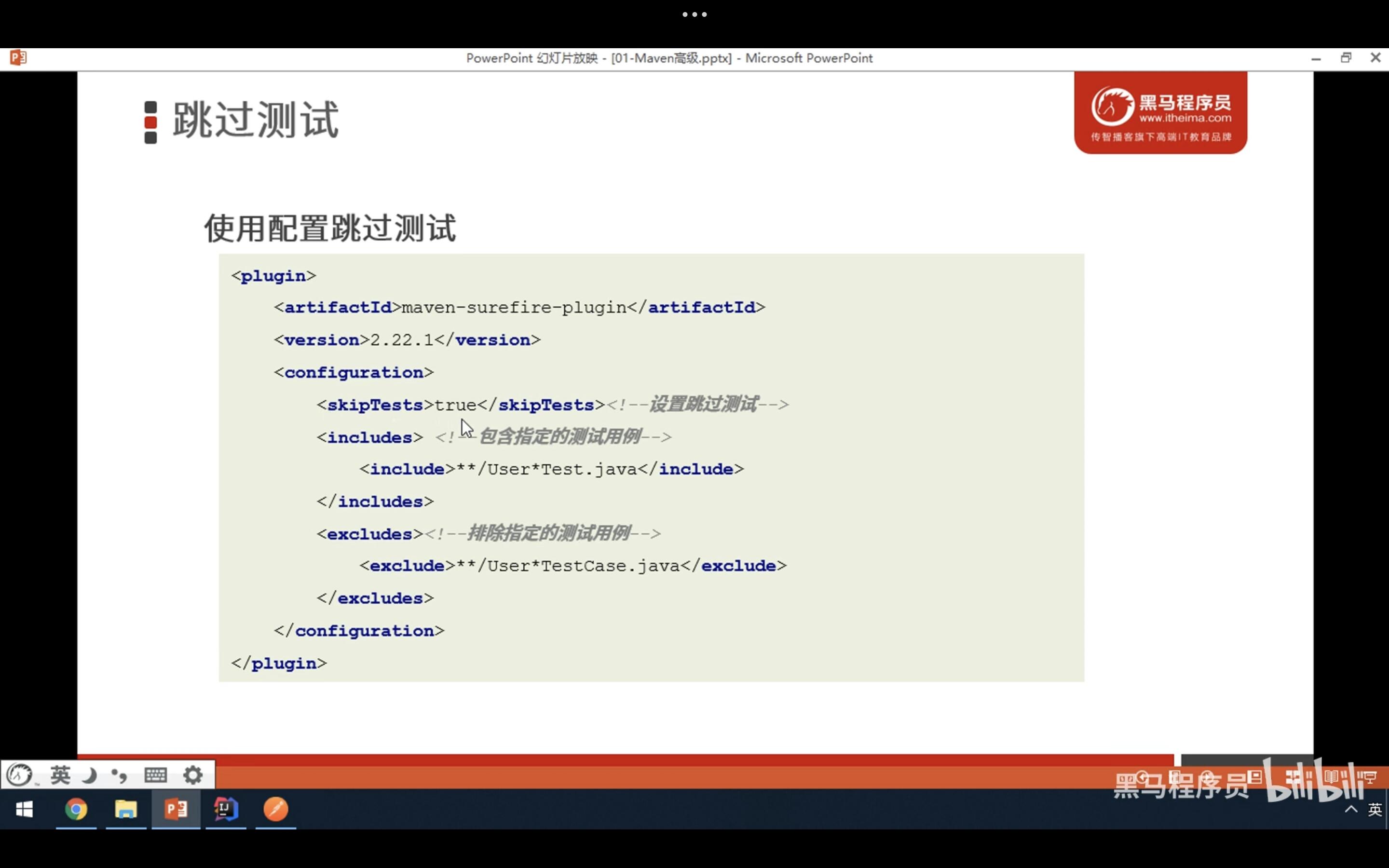The image size is (1389, 868).
Task: Go to previous slide in status bar
Action: [1142, 777]
